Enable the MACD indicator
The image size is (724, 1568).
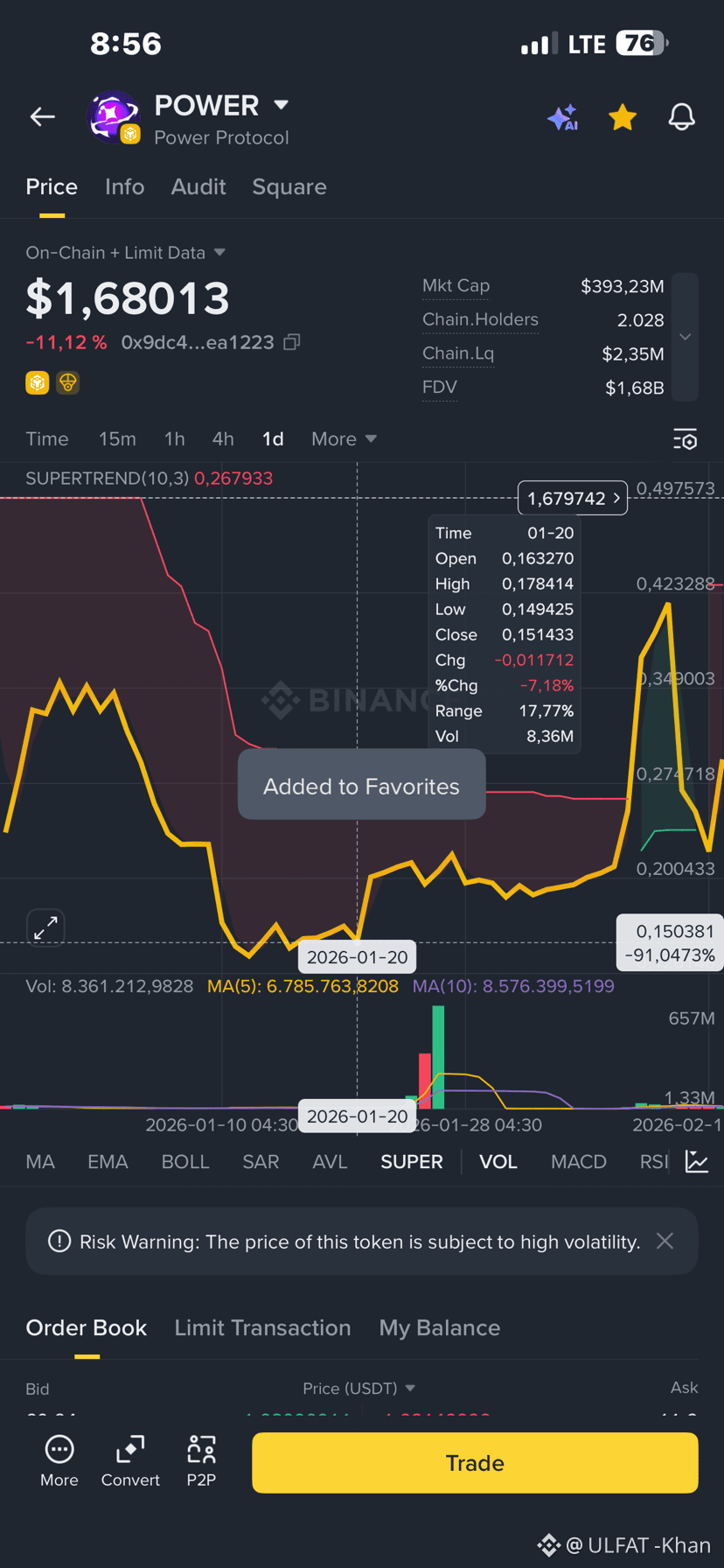(579, 1162)
